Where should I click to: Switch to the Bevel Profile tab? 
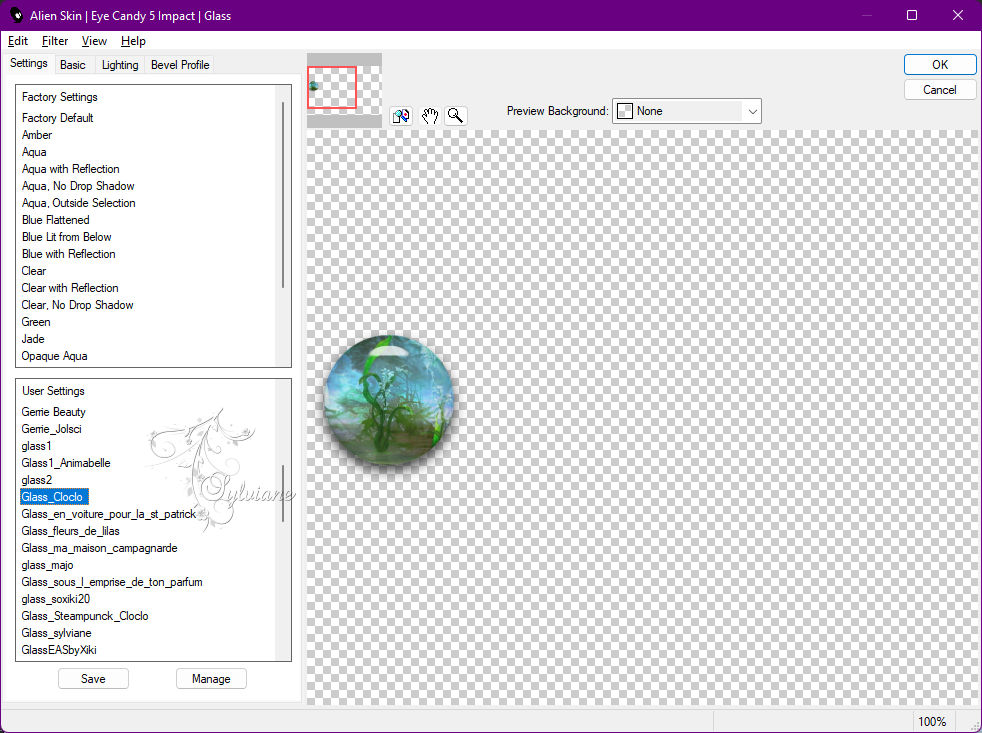[180, 65]
